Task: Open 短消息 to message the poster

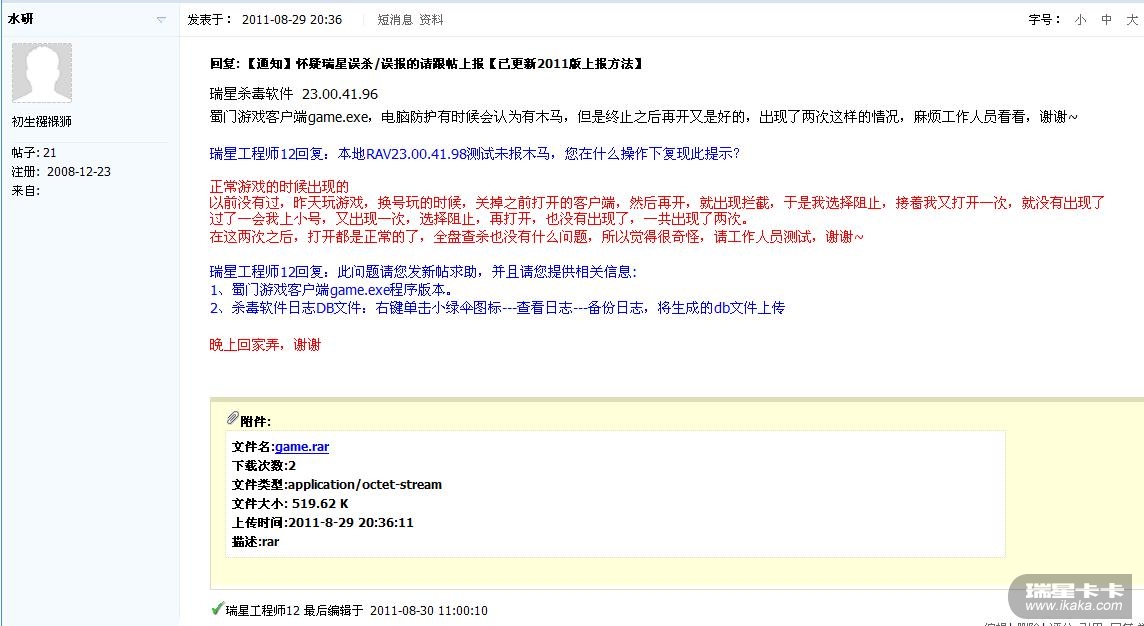Action: coord(395,20)
